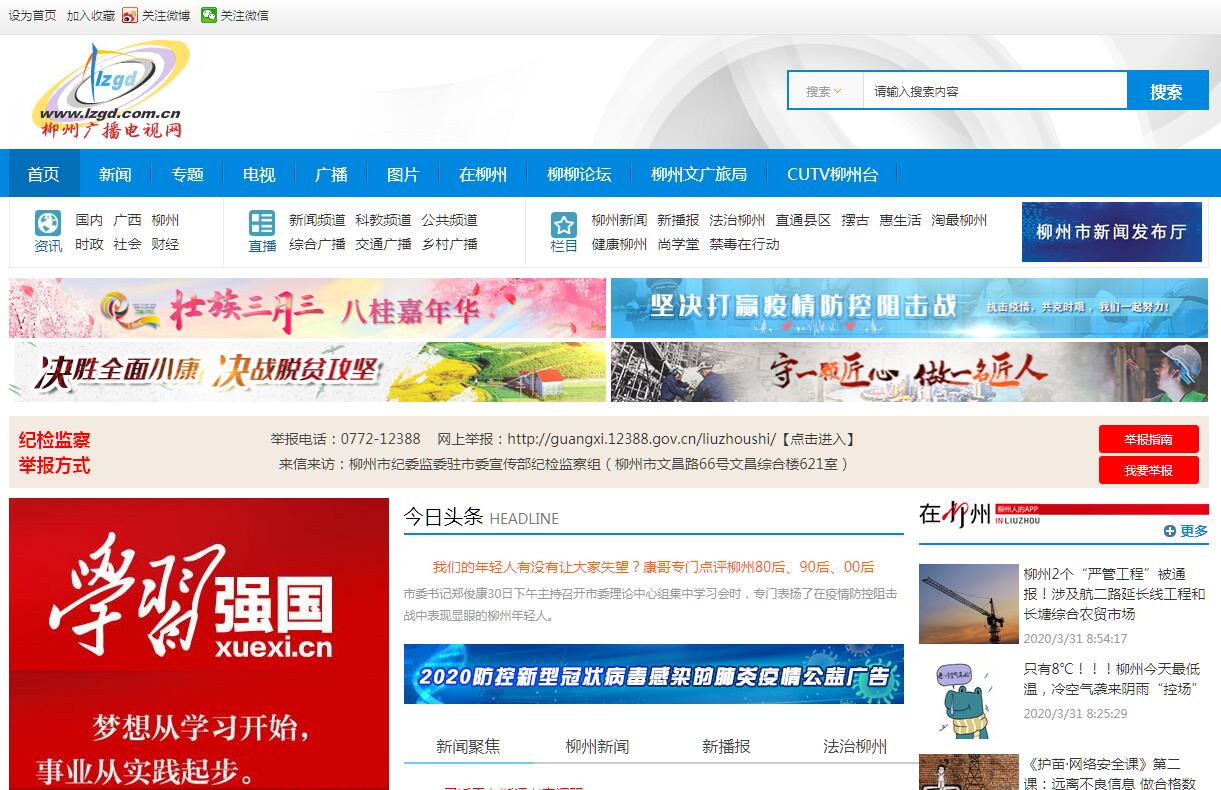
Task: Open the headline about 柳州80后、90后、00后
Action: pyautogui.click(x=653, y=566)
